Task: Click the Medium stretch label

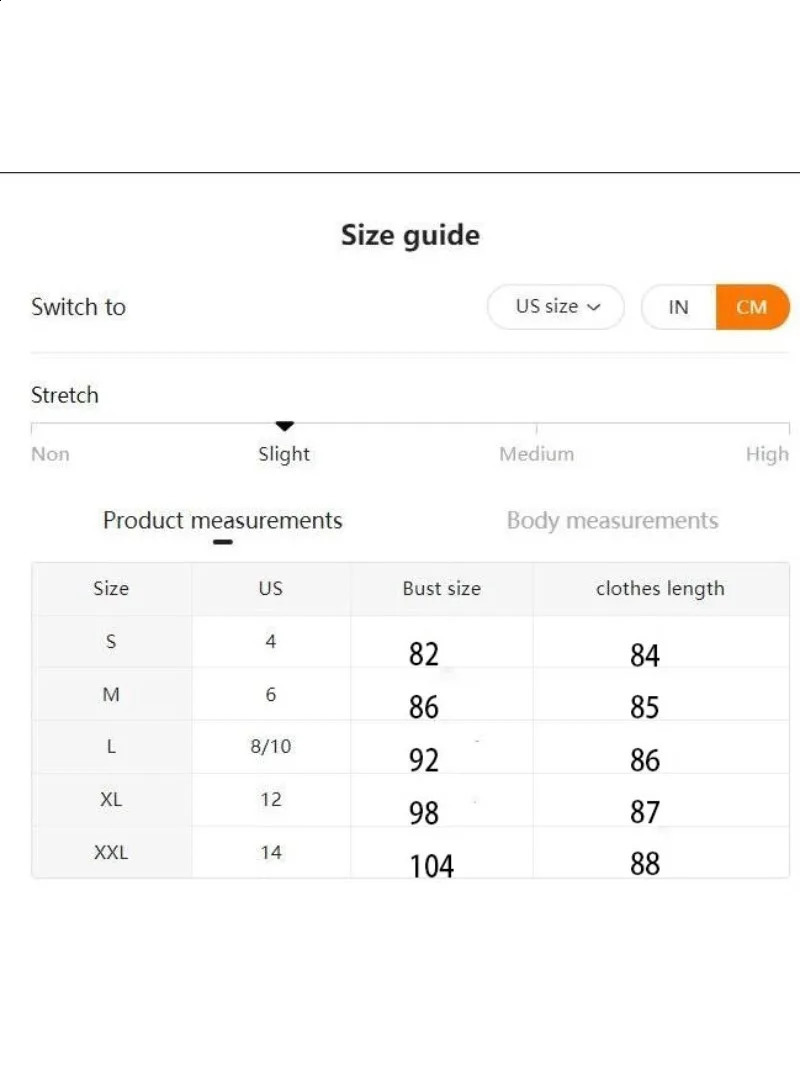Action: point(537,454)
